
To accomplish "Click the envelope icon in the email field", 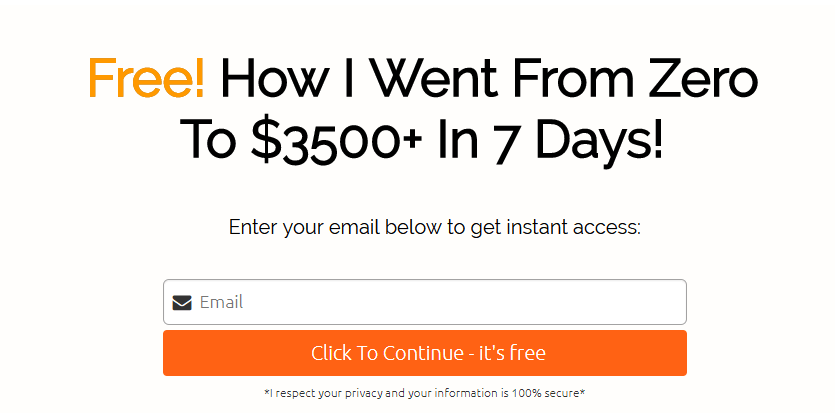I will [182, 303].
